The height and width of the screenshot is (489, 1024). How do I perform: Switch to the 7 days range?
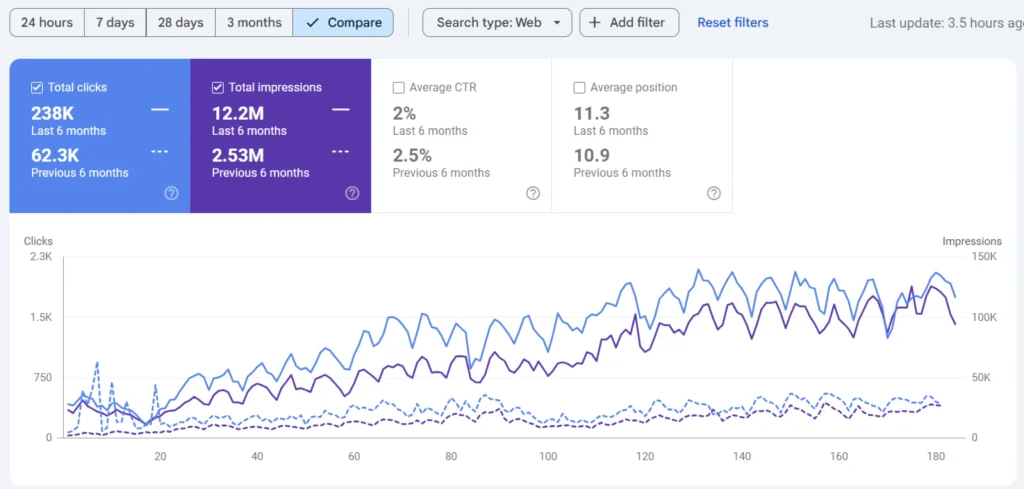[114, 23]
